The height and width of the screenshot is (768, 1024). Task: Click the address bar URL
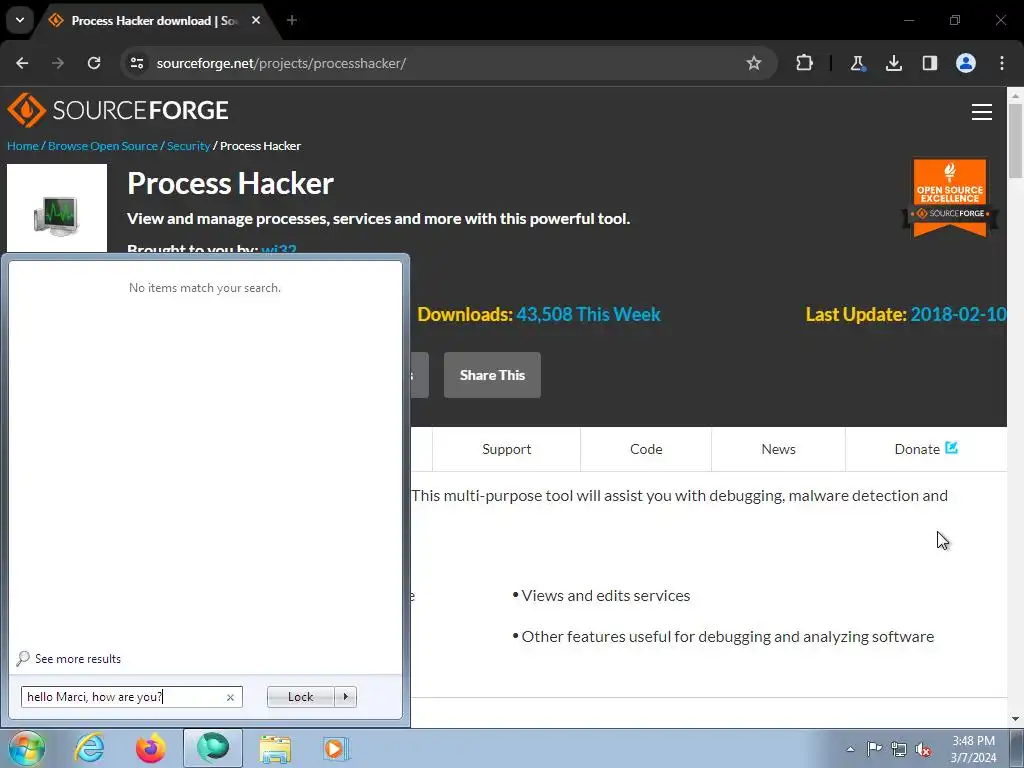tap(281, 63)
